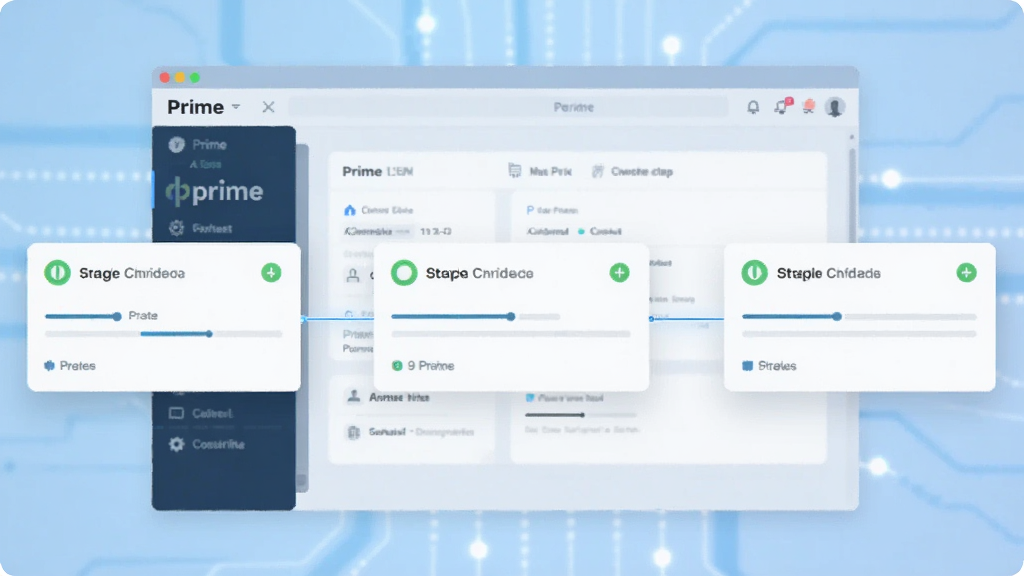Click the Streles blue square icon
Image resolution: width=1024 pixels, height=576 pixels.
(x=748, y=366)
